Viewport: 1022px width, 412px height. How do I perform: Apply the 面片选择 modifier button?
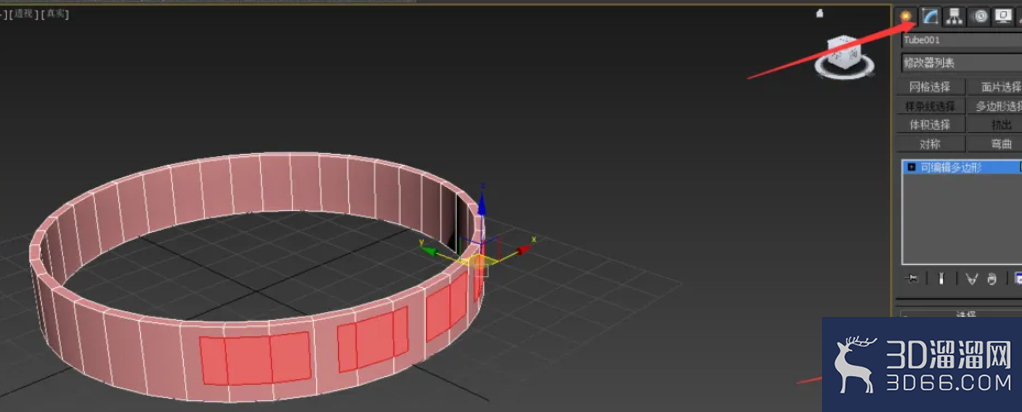995,87
